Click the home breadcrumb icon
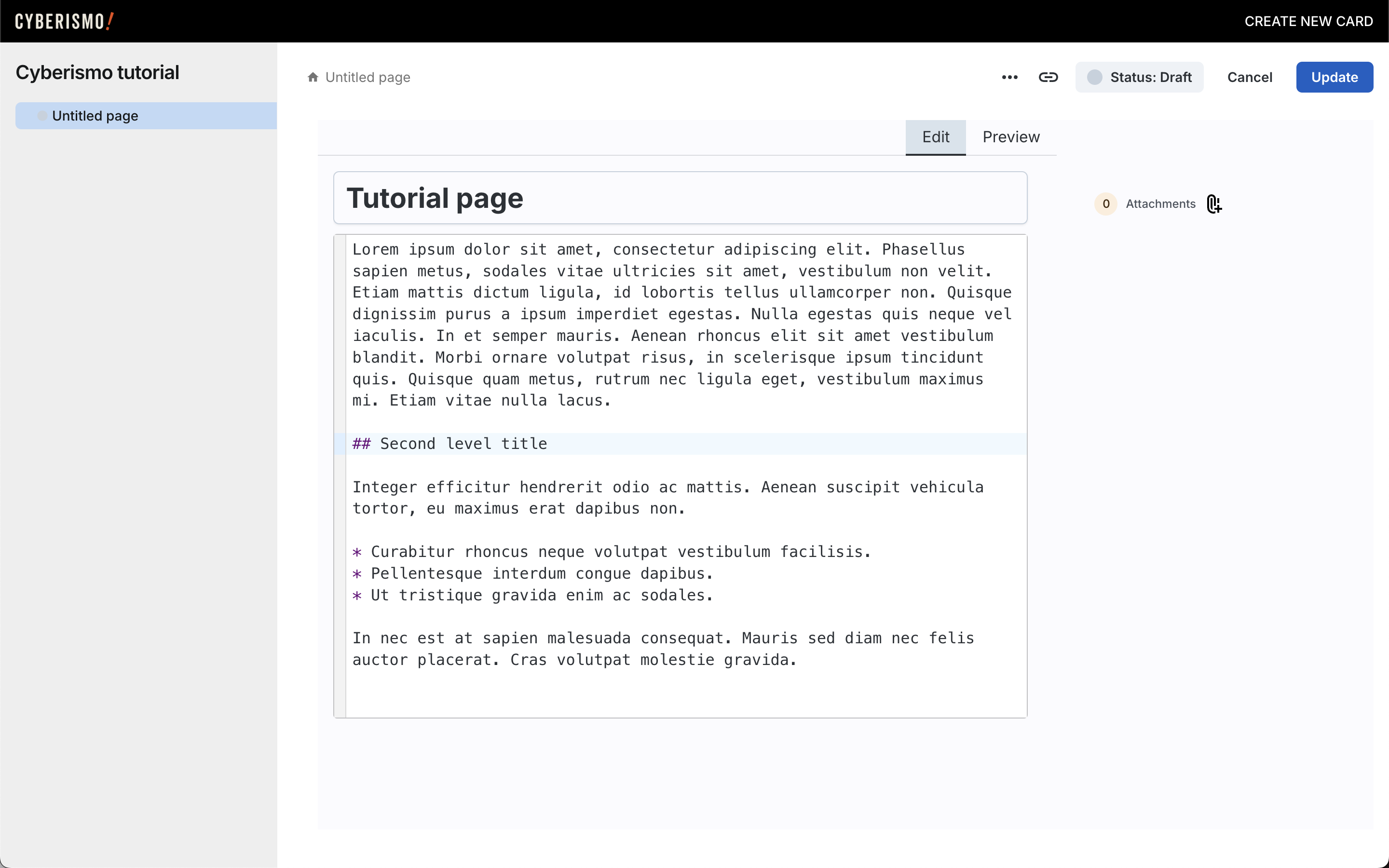 (313, 77)
